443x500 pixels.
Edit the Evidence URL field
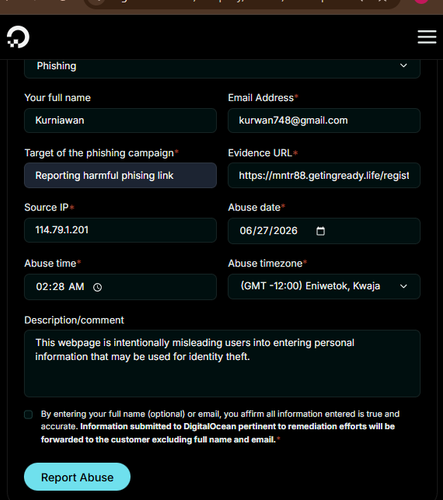click(x=324, y=175)
